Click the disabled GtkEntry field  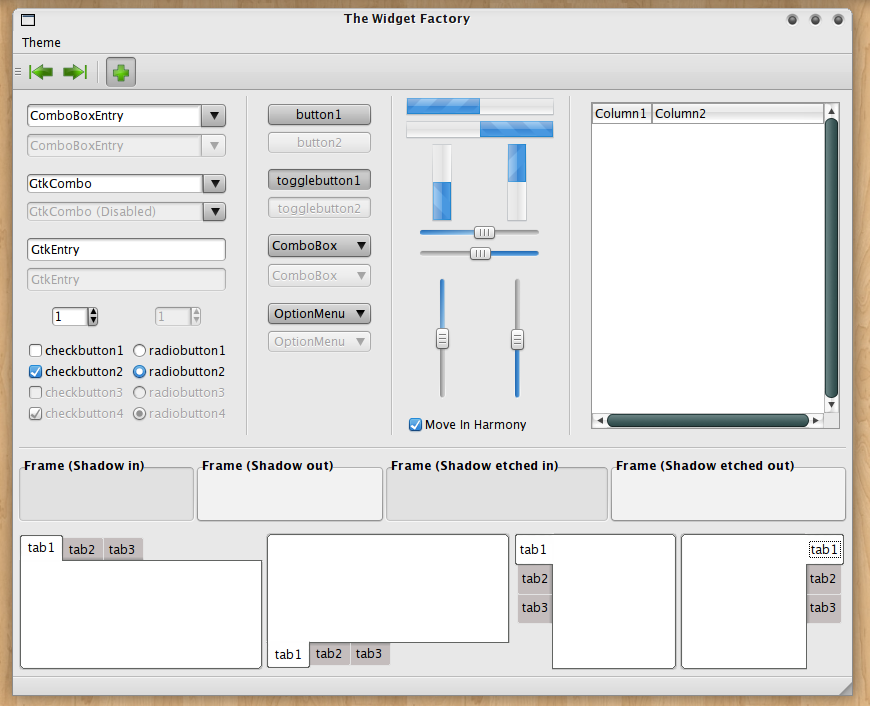[127, 280]
